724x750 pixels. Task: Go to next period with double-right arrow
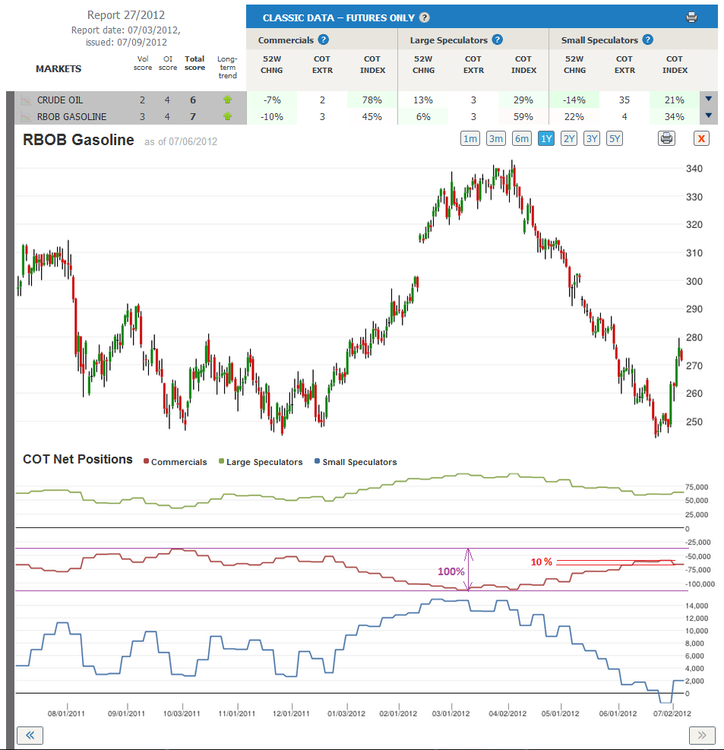[702, 735]
